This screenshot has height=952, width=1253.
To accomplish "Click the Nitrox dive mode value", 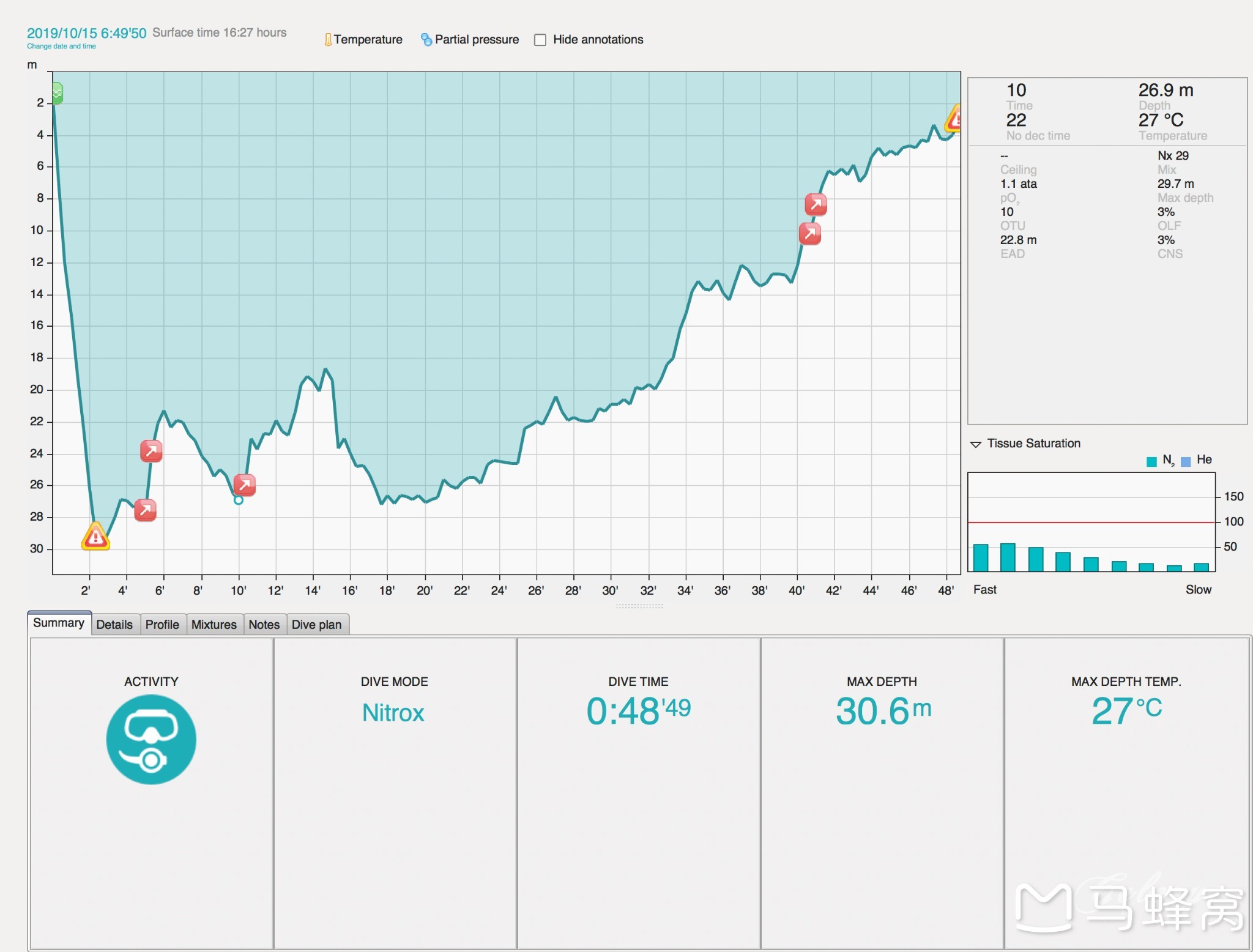I will pos(393,713).
